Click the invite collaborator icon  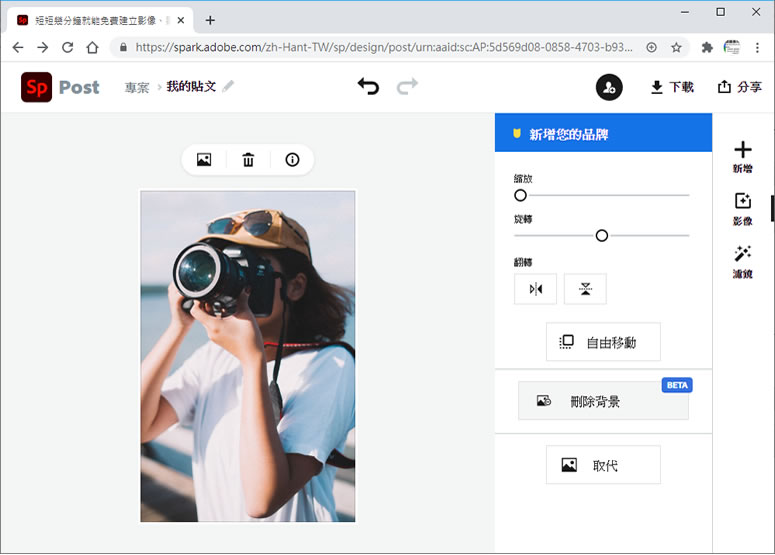tap(609, 87)
